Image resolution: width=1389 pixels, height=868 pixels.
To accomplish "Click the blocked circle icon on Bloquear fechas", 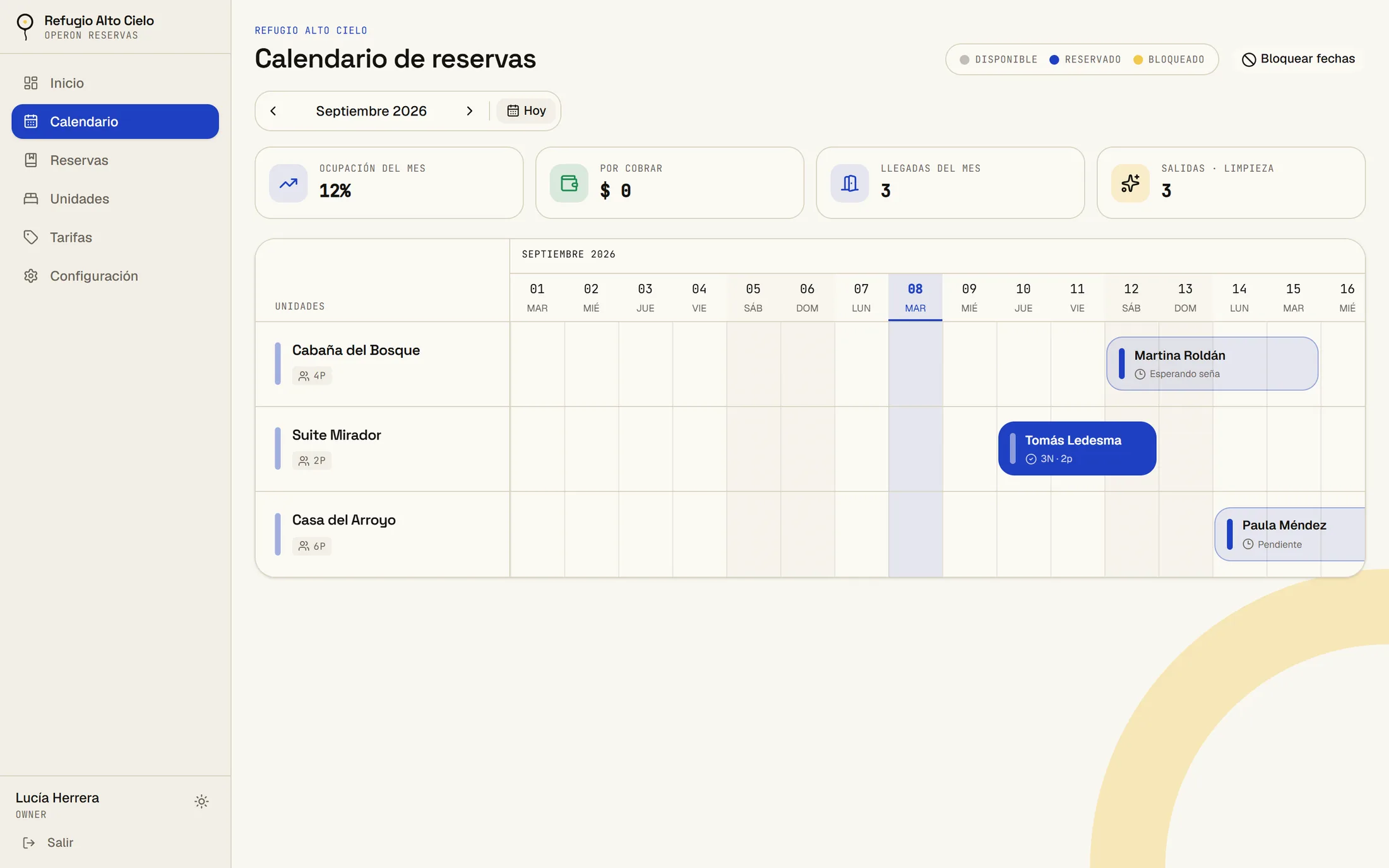I will tap(1248, 59).
